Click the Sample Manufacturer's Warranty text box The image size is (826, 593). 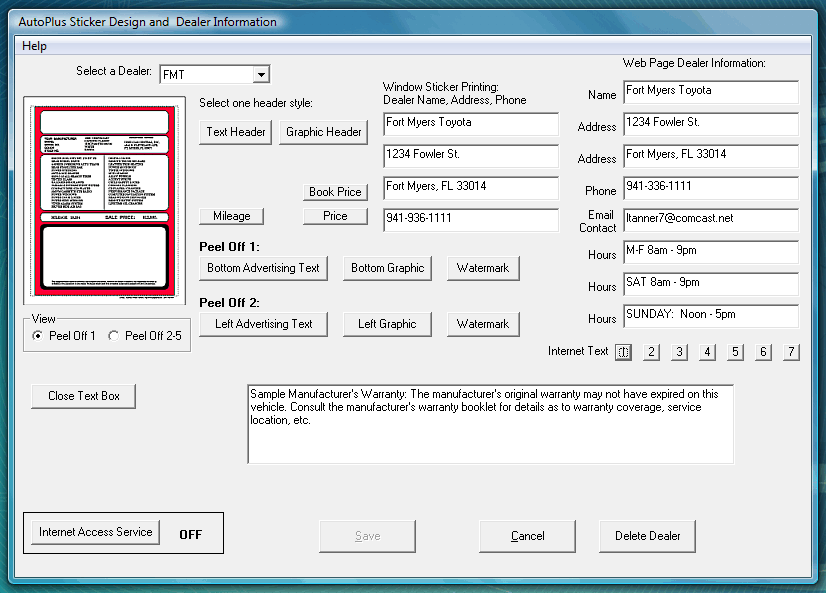tap(490, 424)
